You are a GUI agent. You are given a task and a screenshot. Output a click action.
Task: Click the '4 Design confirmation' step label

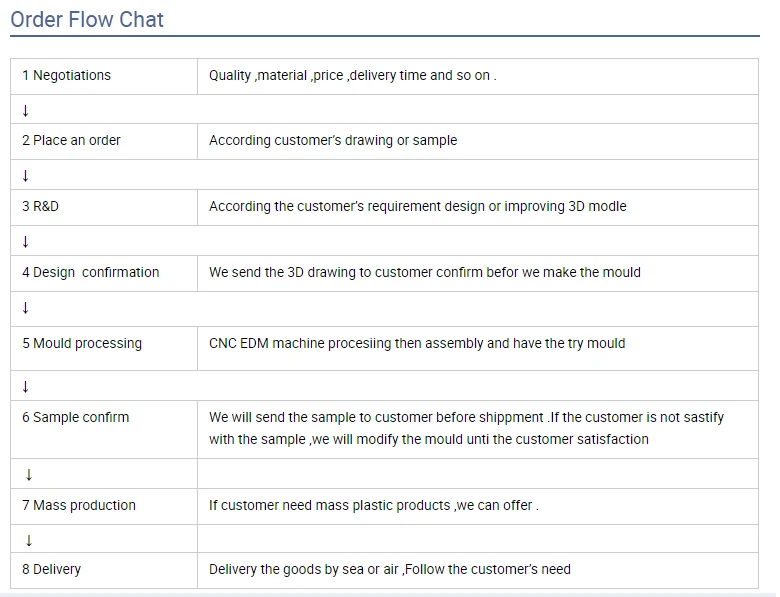91,272
